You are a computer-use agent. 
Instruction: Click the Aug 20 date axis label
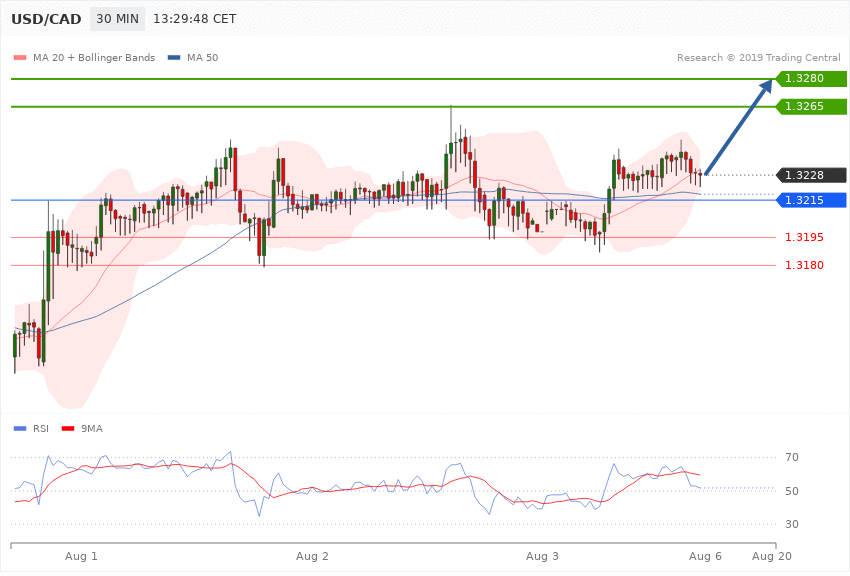tap(771, 556)
